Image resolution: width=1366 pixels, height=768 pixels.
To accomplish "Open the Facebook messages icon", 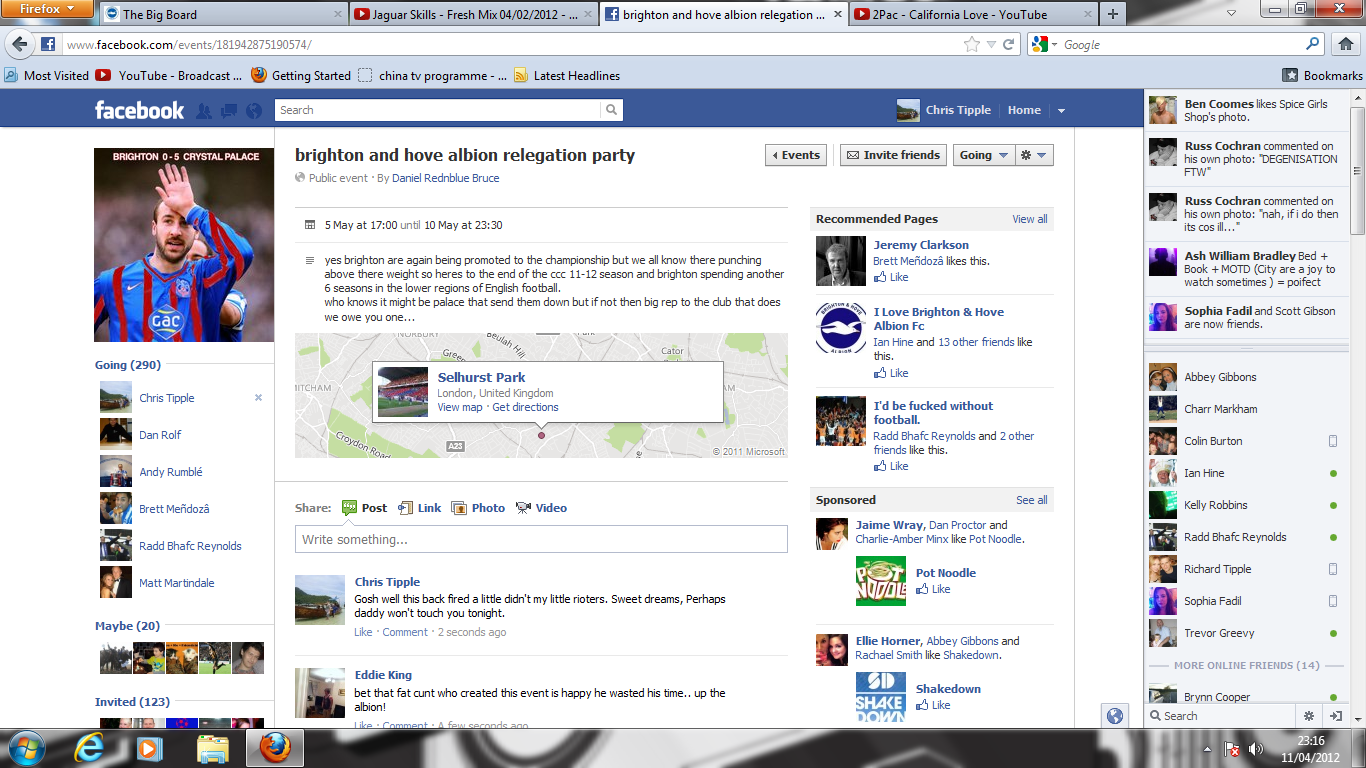I will tap(229, 111).
